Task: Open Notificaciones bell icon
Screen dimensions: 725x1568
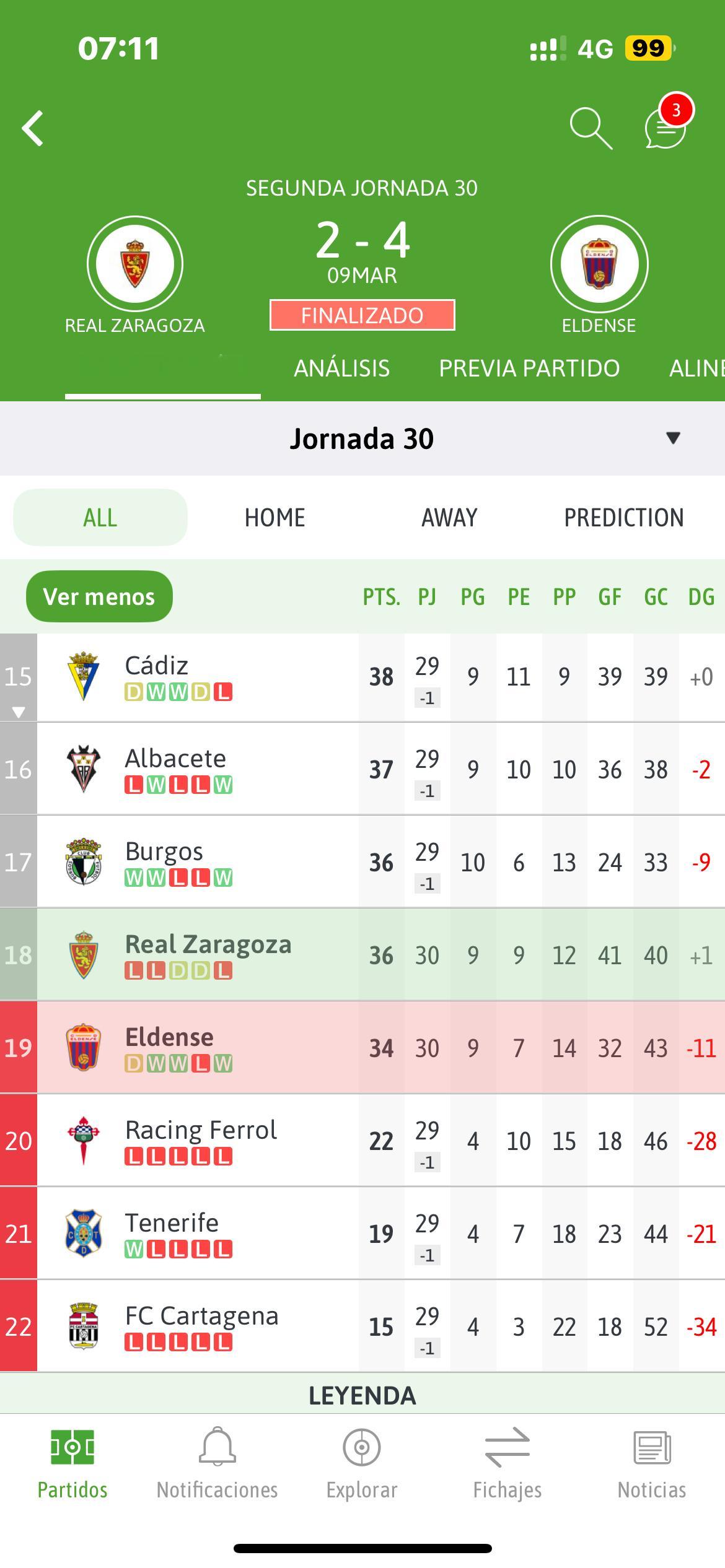Action: click(x=217, y=1447)
